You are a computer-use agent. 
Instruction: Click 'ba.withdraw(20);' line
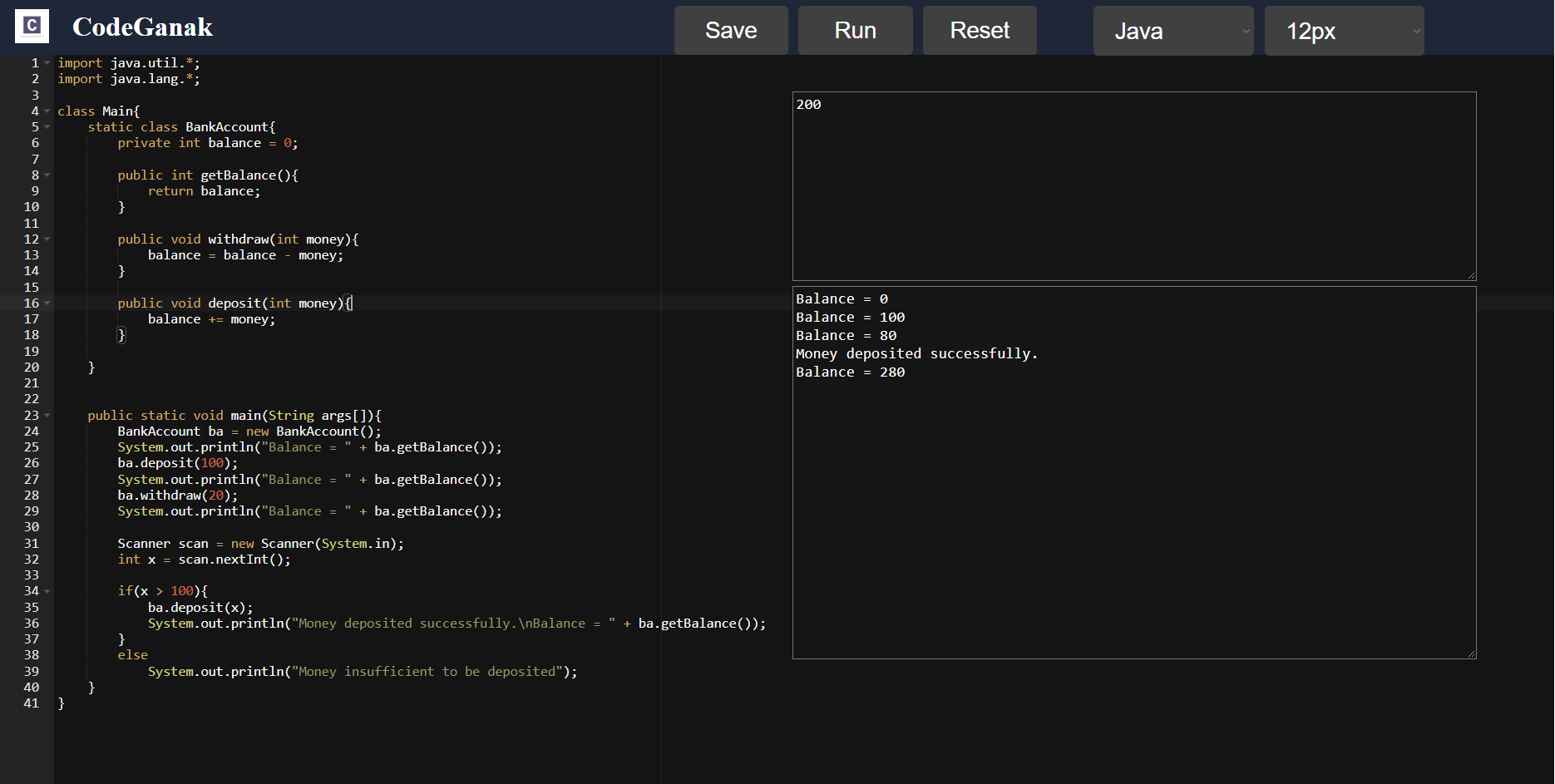(x=178, y=496)
